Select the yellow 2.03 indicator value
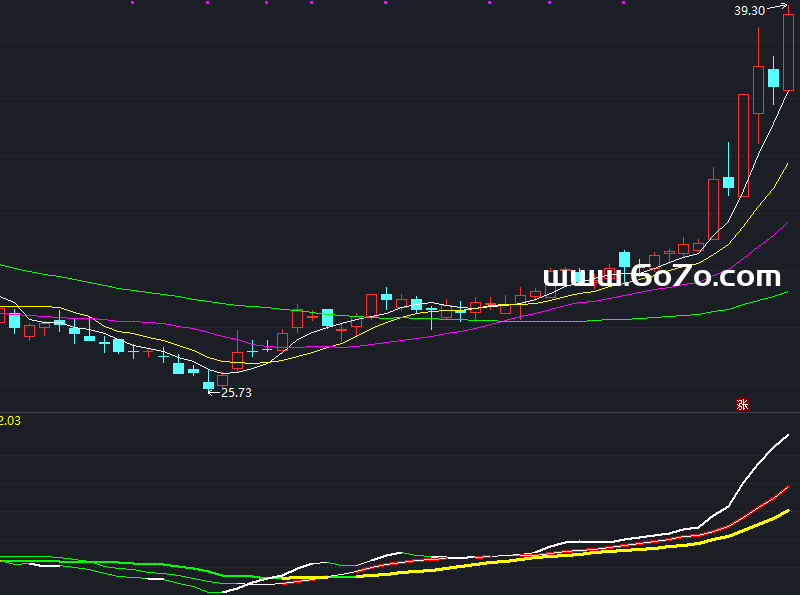Image resolution: width=800 pixels, height=595 pixels. tap(10, 421)
